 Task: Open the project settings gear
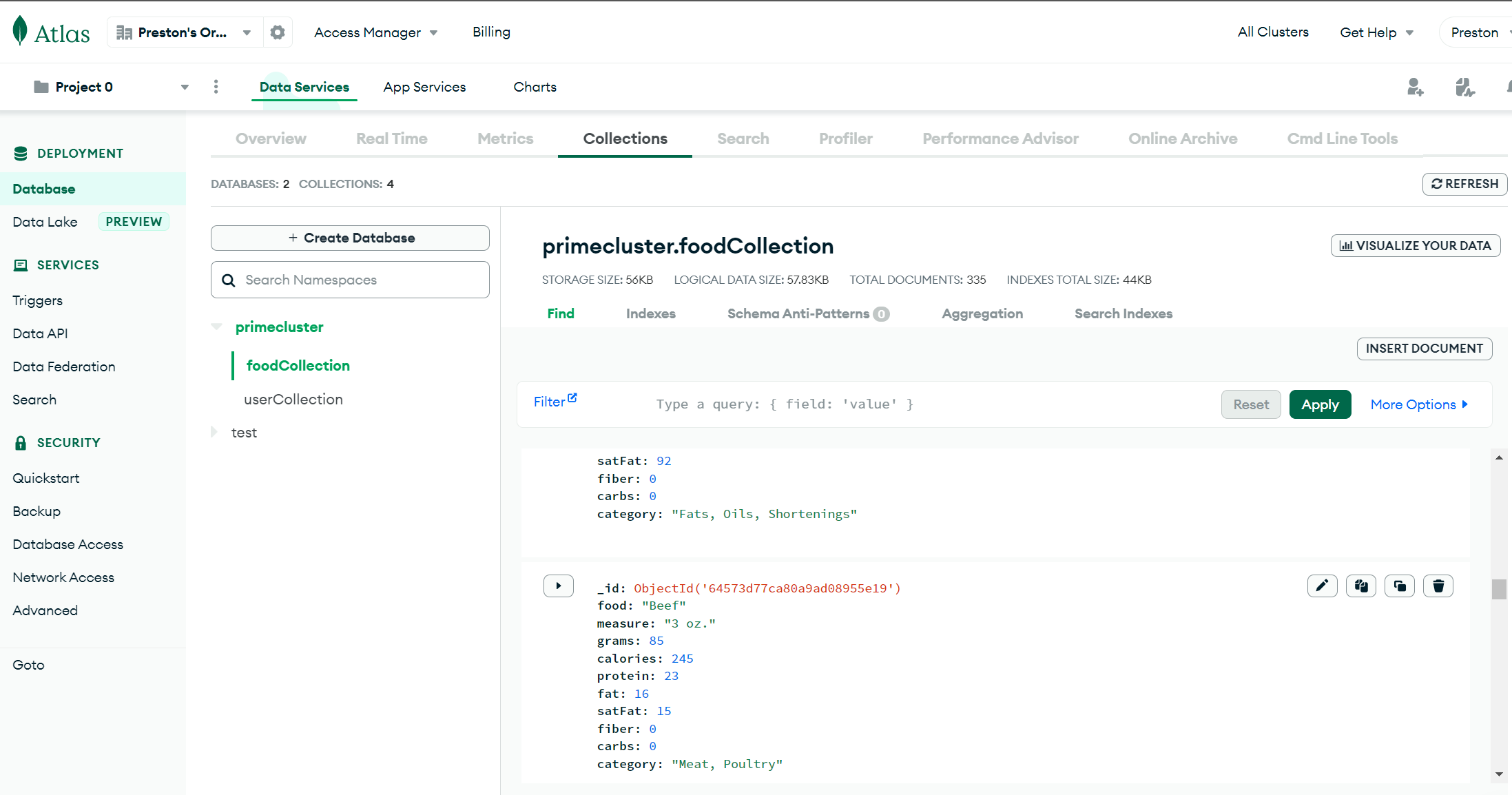(278, 32)
